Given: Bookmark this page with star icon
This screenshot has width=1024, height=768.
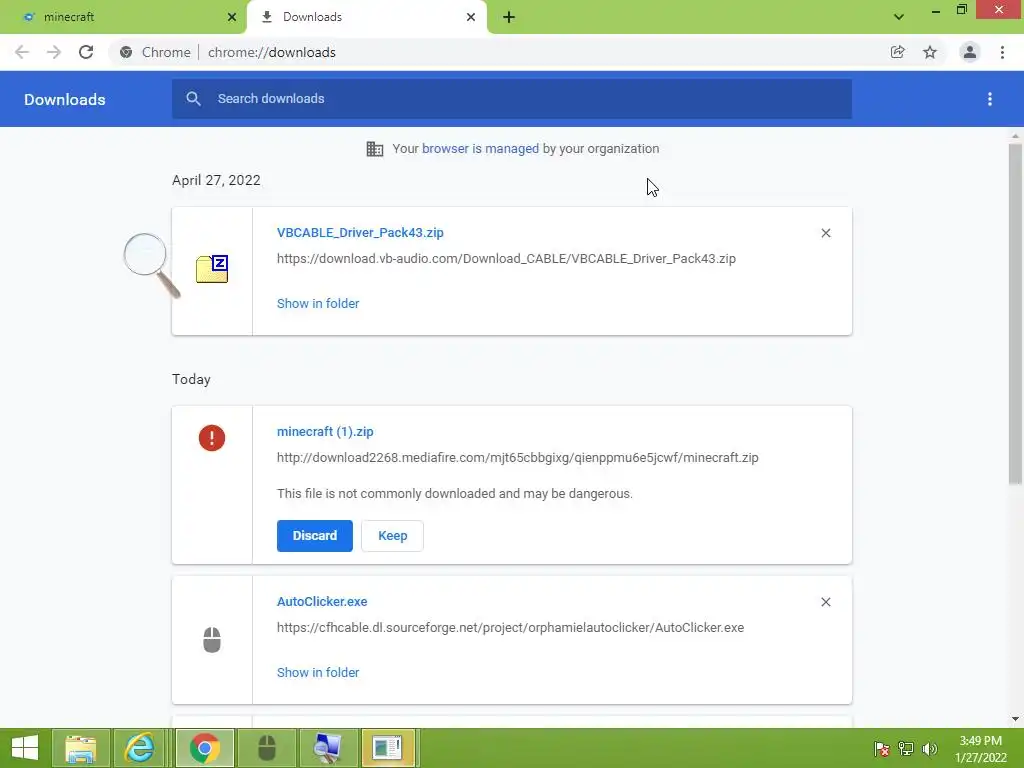Looking at the screenshot, I should point(930,52).
